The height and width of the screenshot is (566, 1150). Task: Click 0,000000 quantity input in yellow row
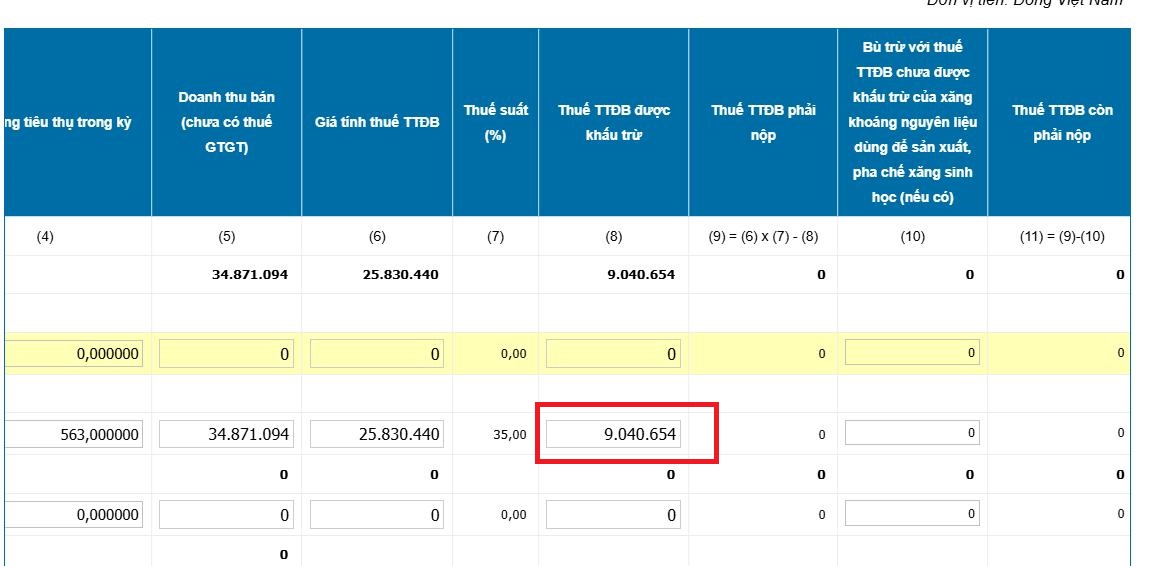72,353
